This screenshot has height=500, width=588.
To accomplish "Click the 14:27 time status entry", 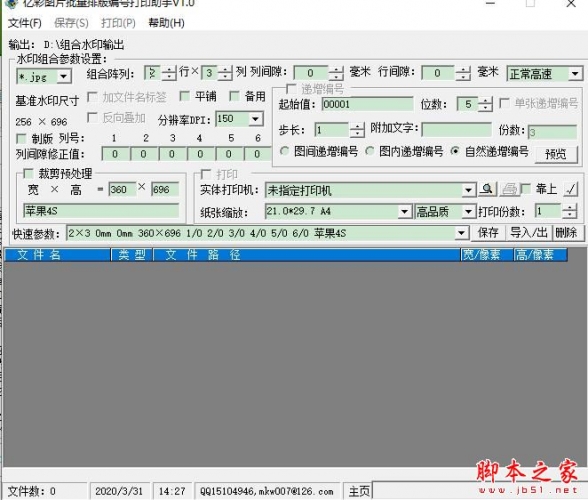I will click(172, 491).
